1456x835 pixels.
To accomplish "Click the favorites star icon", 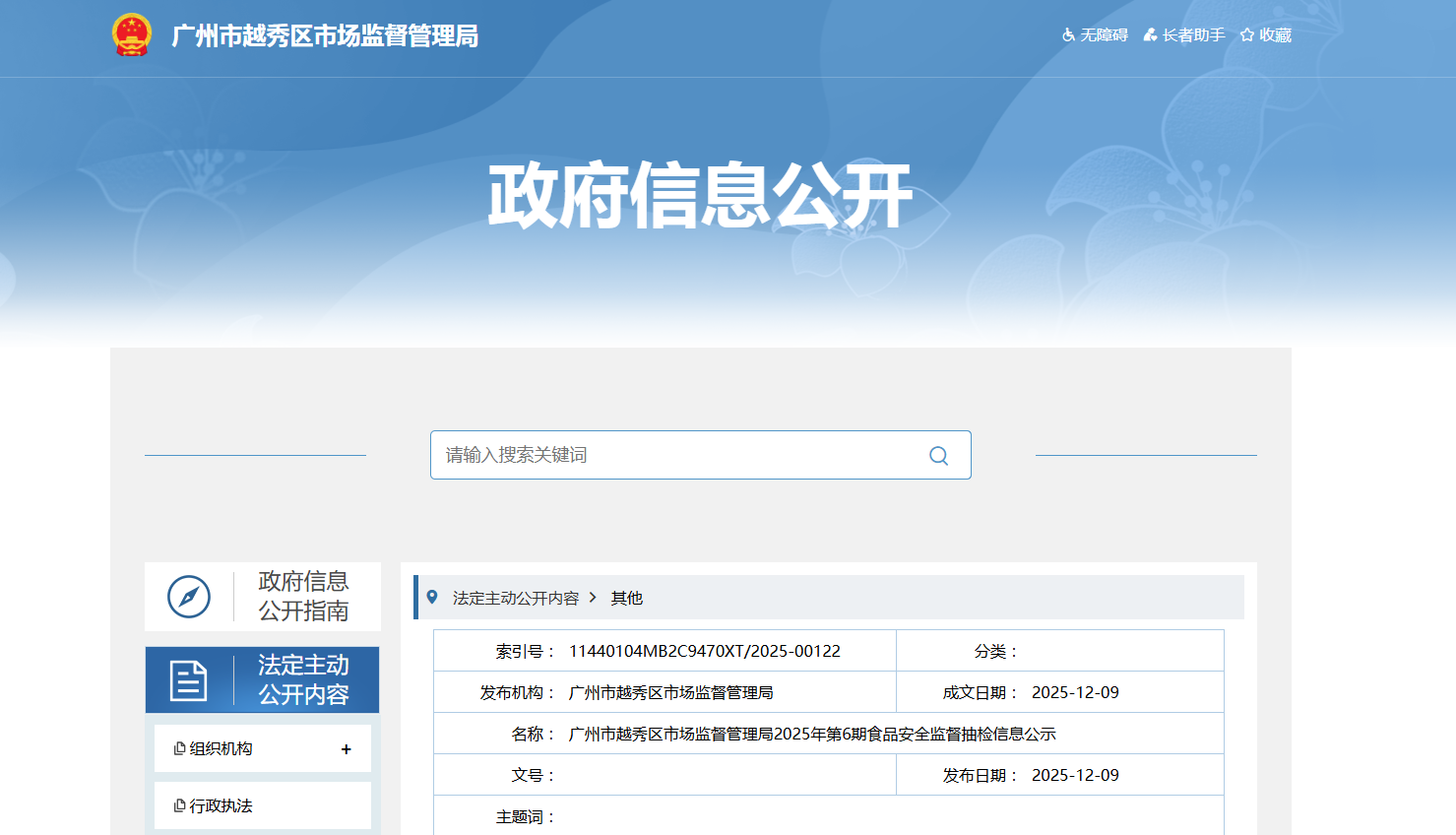I will 1247,35.
